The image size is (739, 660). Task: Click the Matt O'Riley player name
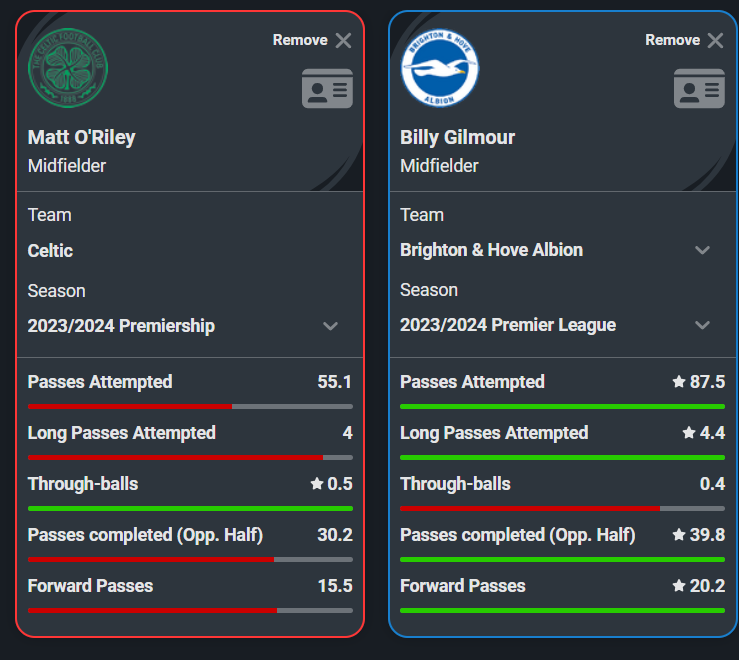coord(82,138)
